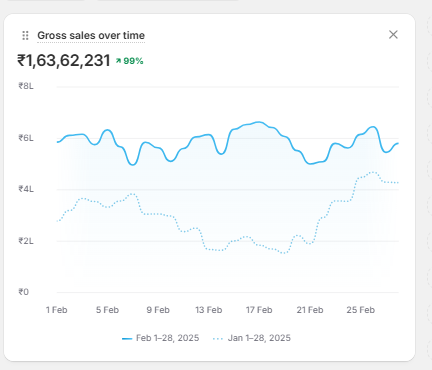
Task: Open the Gross sales over time title link
Action: pos(91,35)
